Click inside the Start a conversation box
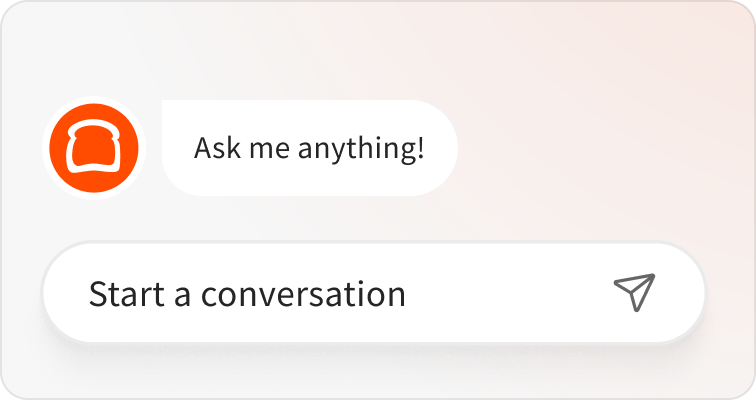This screenshot has width=756, height=400. (x=300, y=294)
